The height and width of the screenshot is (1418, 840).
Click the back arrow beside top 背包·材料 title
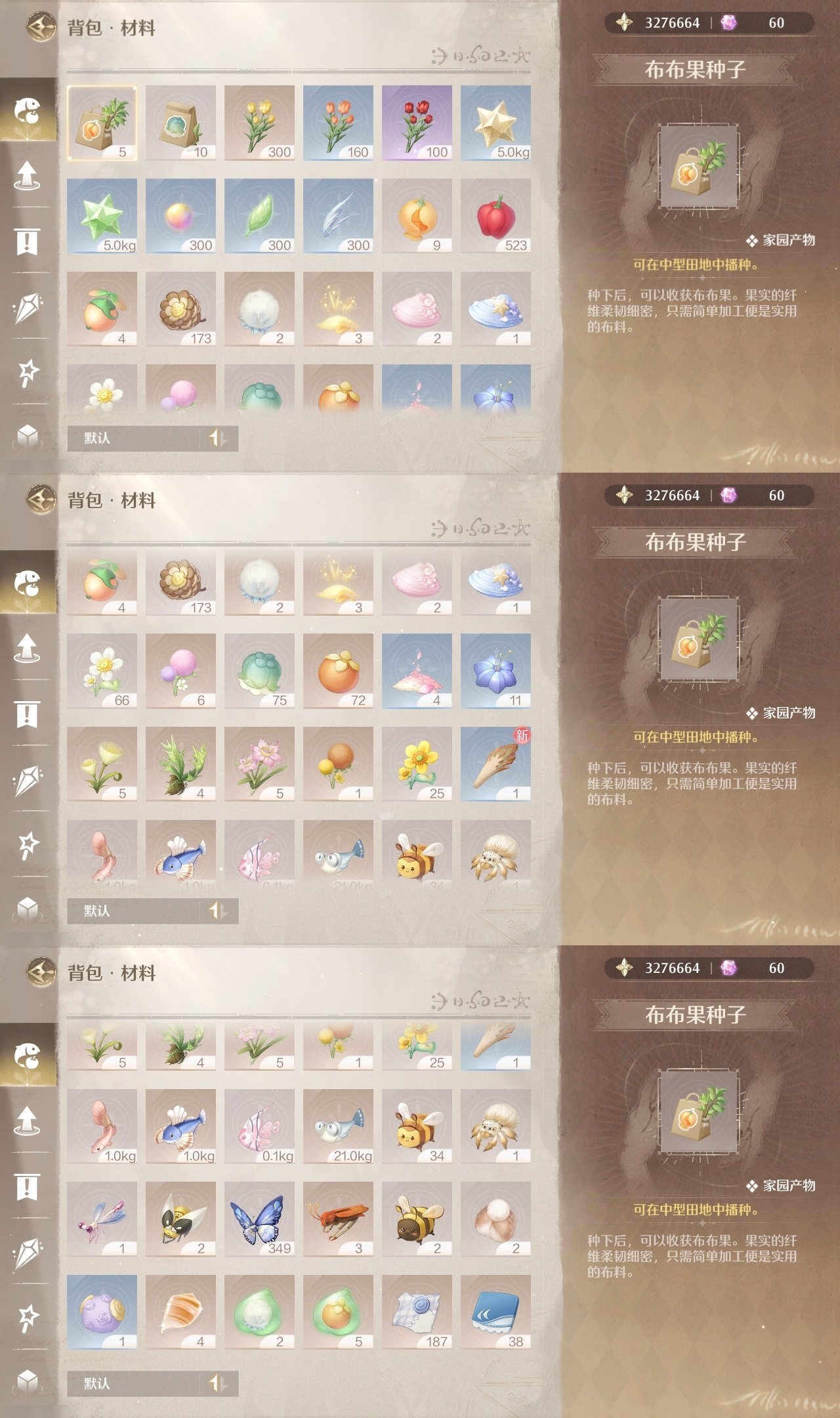tap(41, 28)
